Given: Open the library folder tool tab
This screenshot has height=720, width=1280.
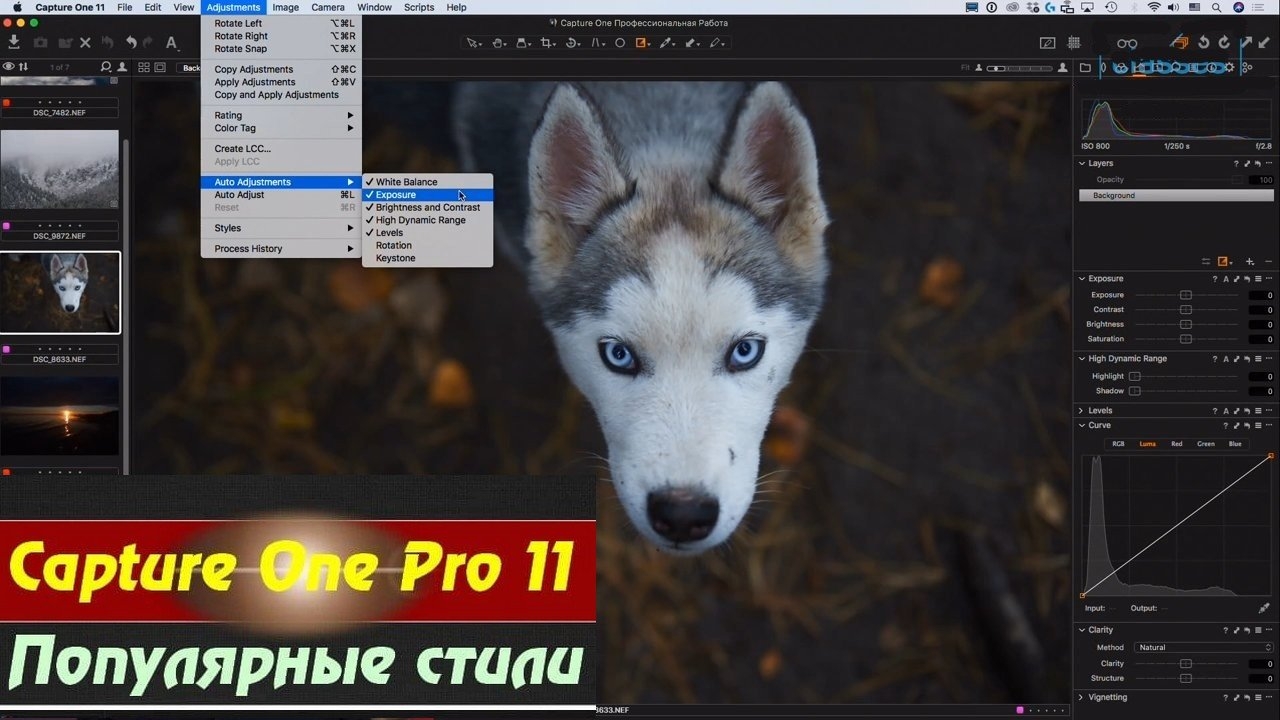Looking at the screenshot, I should coord(1085,68).
